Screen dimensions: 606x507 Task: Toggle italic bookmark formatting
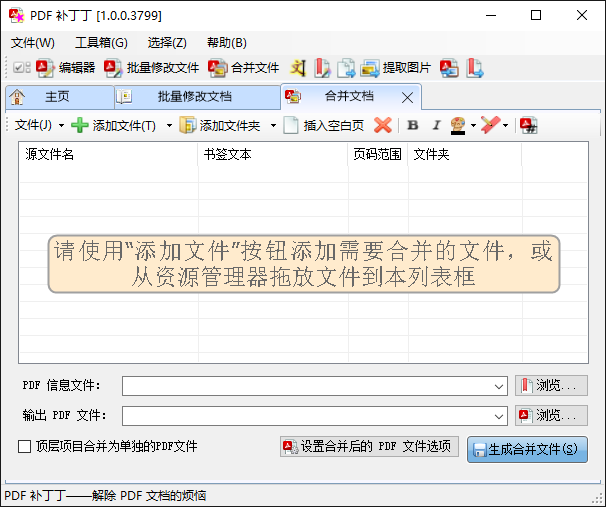(436, 125)
